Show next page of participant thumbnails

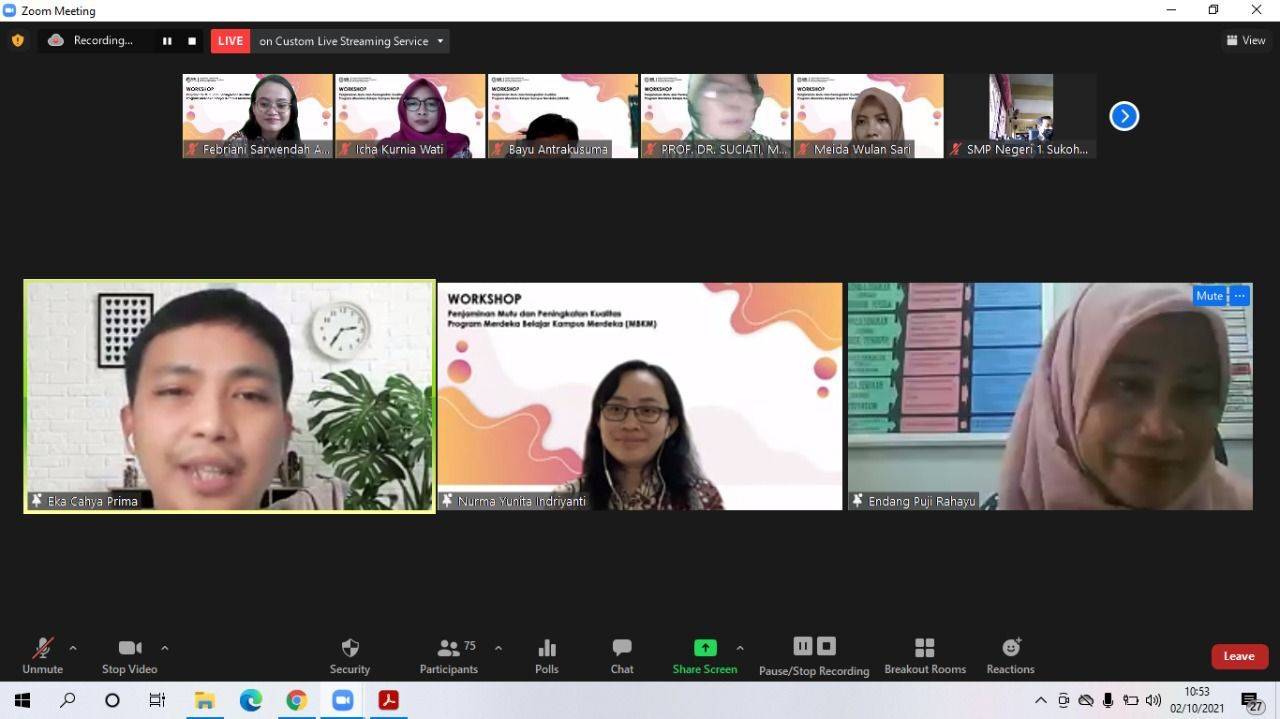pos(1124,116)
